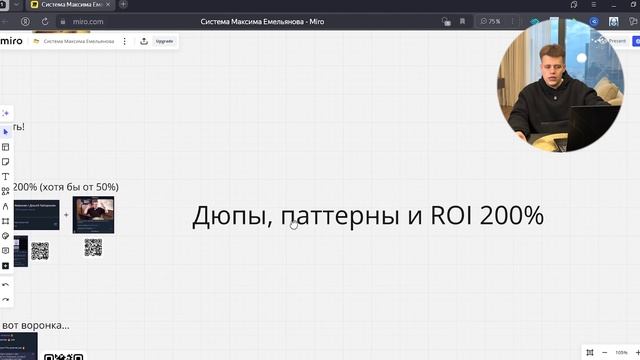The image size is (640, 360).
Task: Open the Templates tool in sidebar
Action: pyautogui.click(x=5, y=147)
